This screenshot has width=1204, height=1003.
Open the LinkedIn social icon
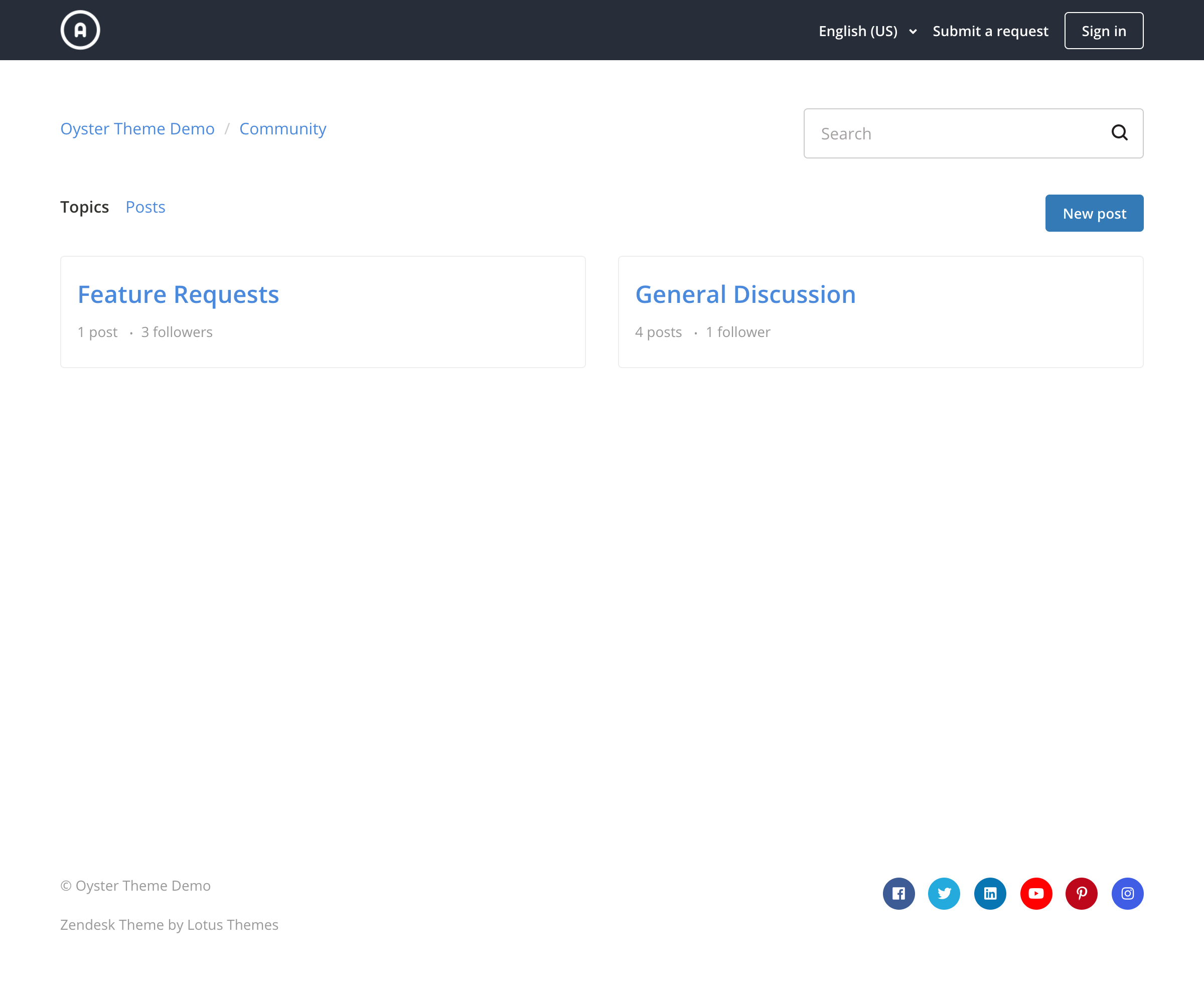click(990, 893)
